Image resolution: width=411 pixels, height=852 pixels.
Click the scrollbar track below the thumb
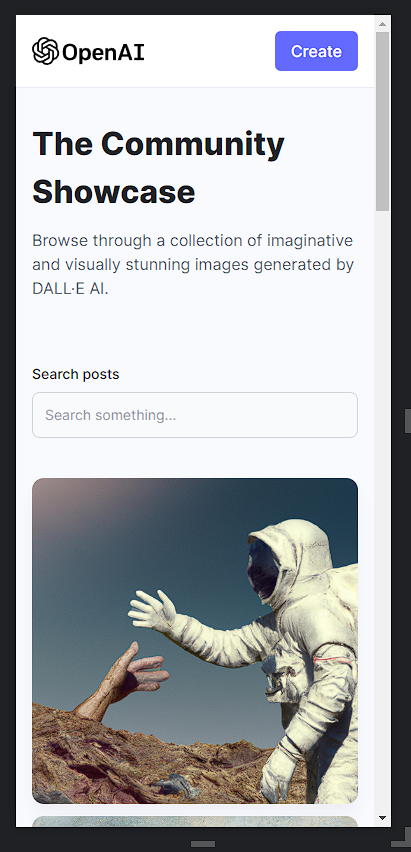[382, 511]
